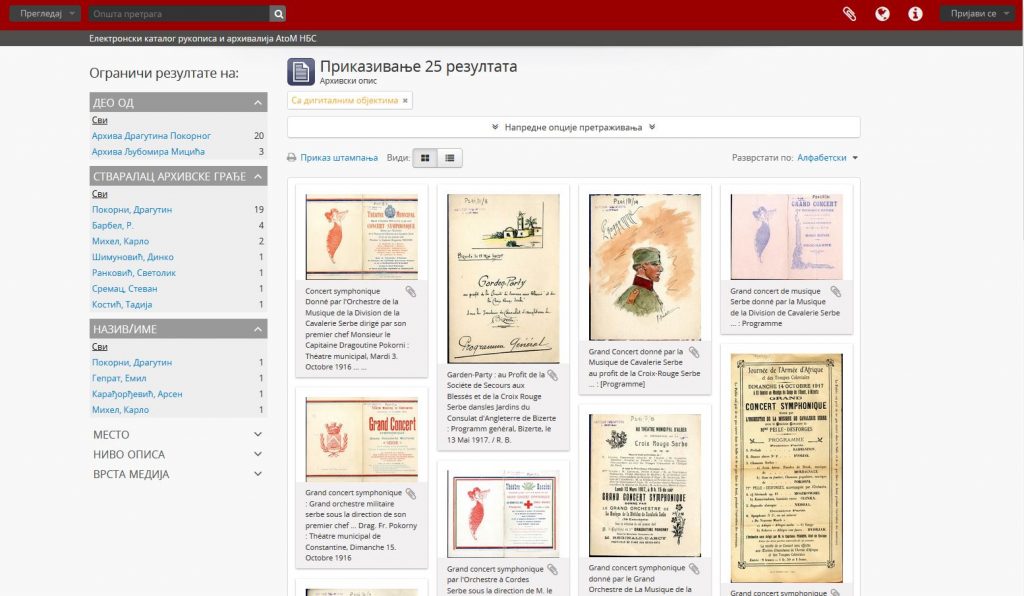Click in the Општа претрага search field
The height and width of the screenshot is (596, 1024).
[x=179, y=14]
